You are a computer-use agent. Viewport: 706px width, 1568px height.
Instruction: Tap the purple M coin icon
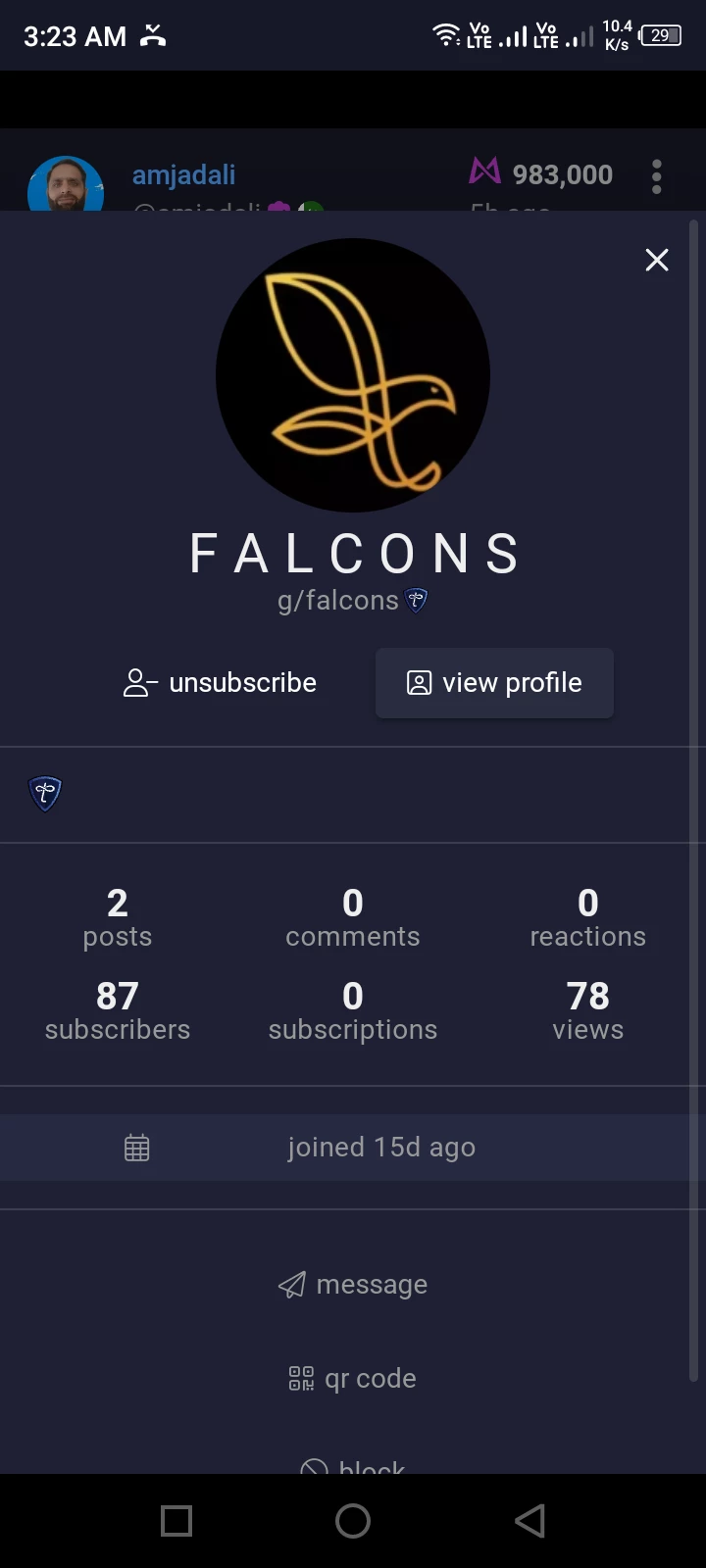tap(484, 172)
